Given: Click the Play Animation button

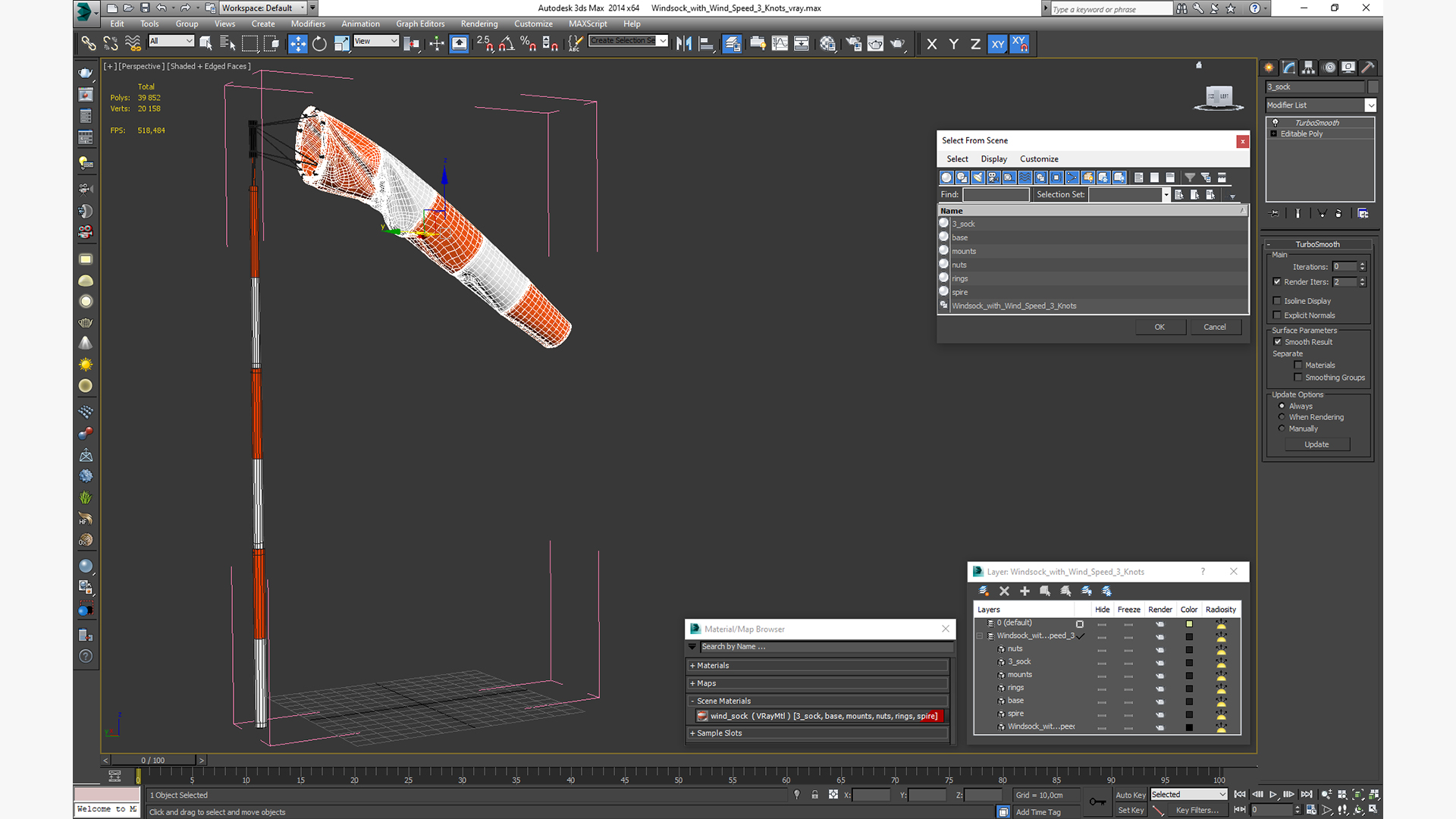Looking at the screenshot, I should pyautogui.click(x=1273, y=794).
